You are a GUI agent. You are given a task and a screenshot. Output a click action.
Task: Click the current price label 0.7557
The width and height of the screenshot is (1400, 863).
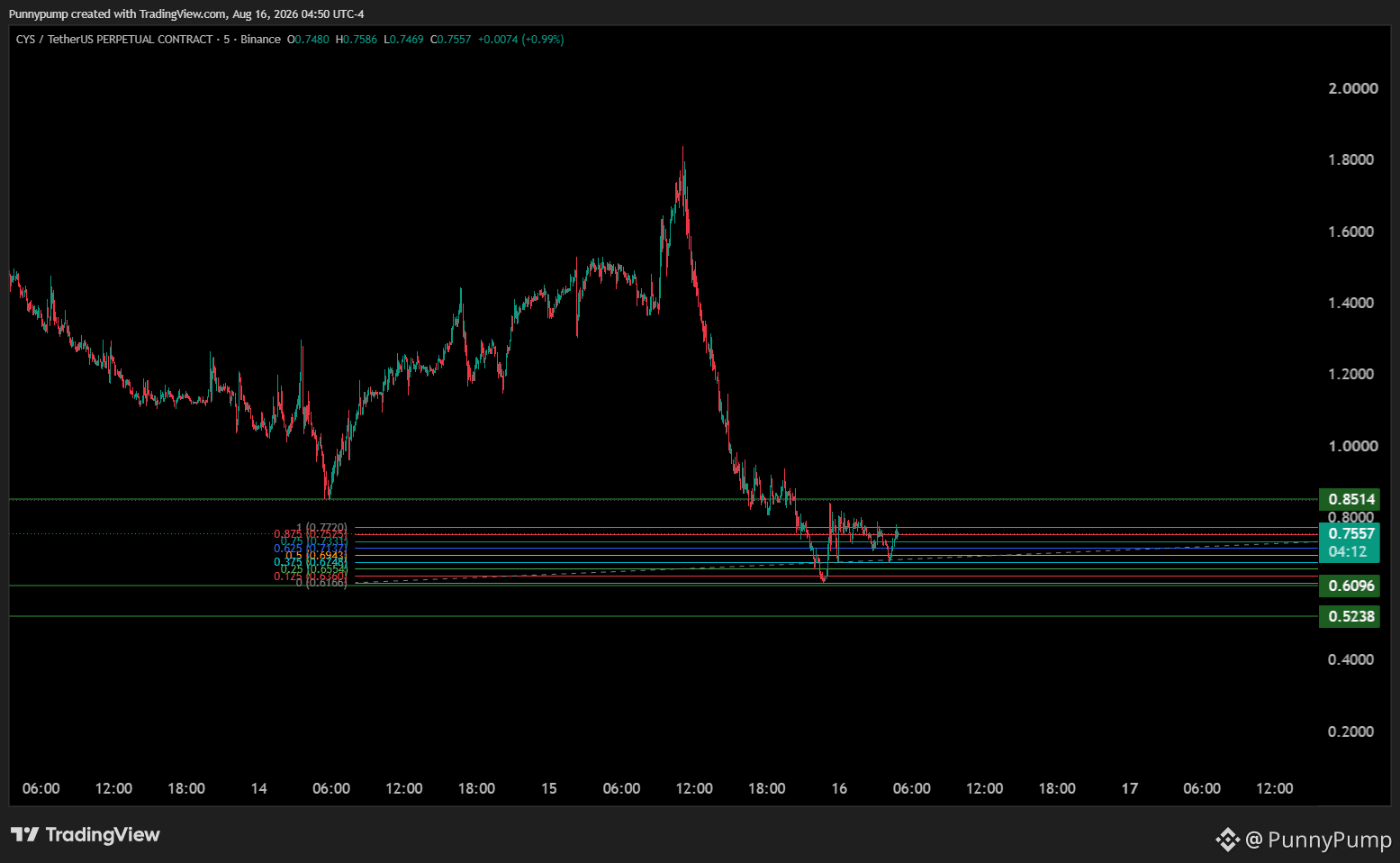coord(1350,533)
